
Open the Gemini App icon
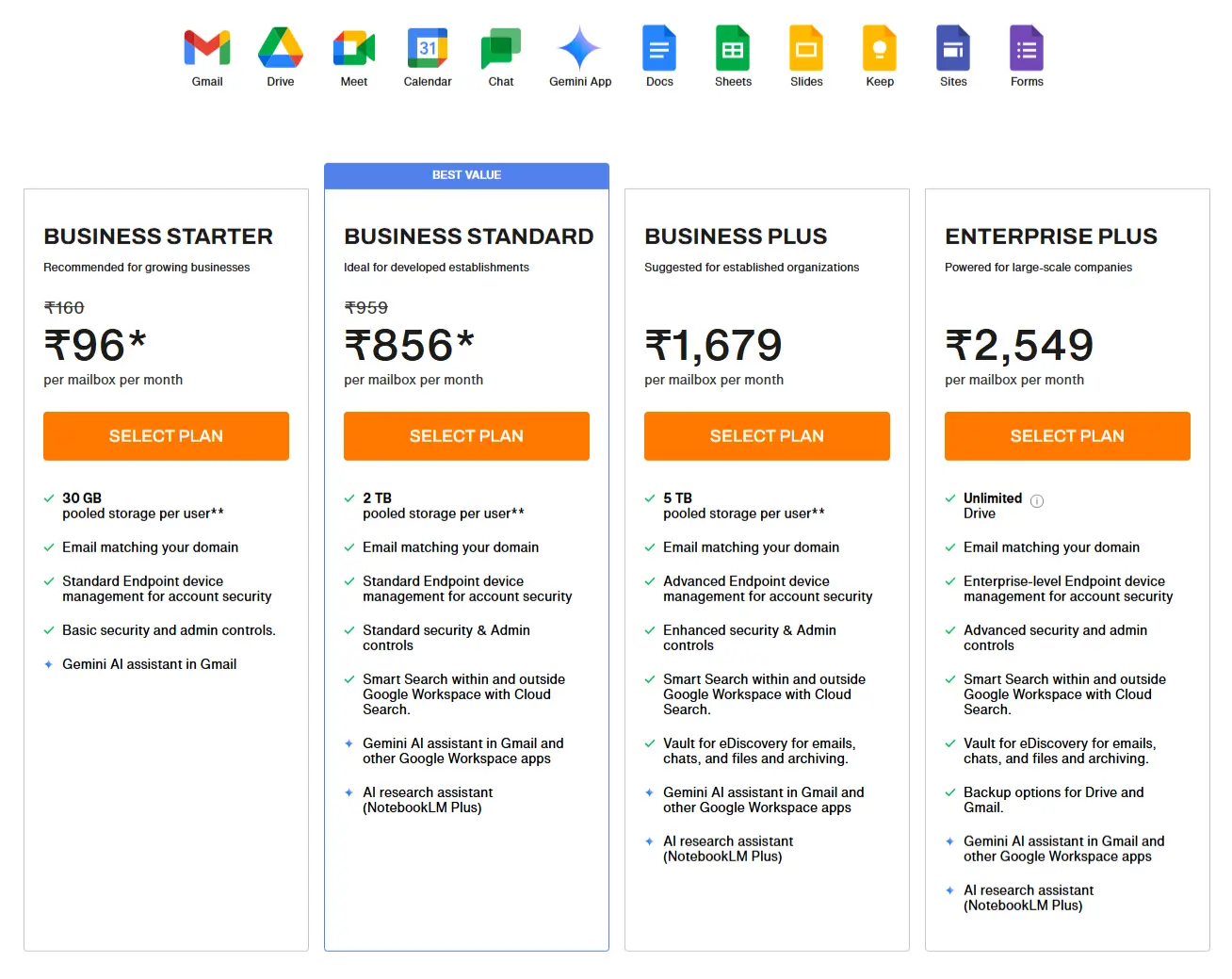(579, 45)
